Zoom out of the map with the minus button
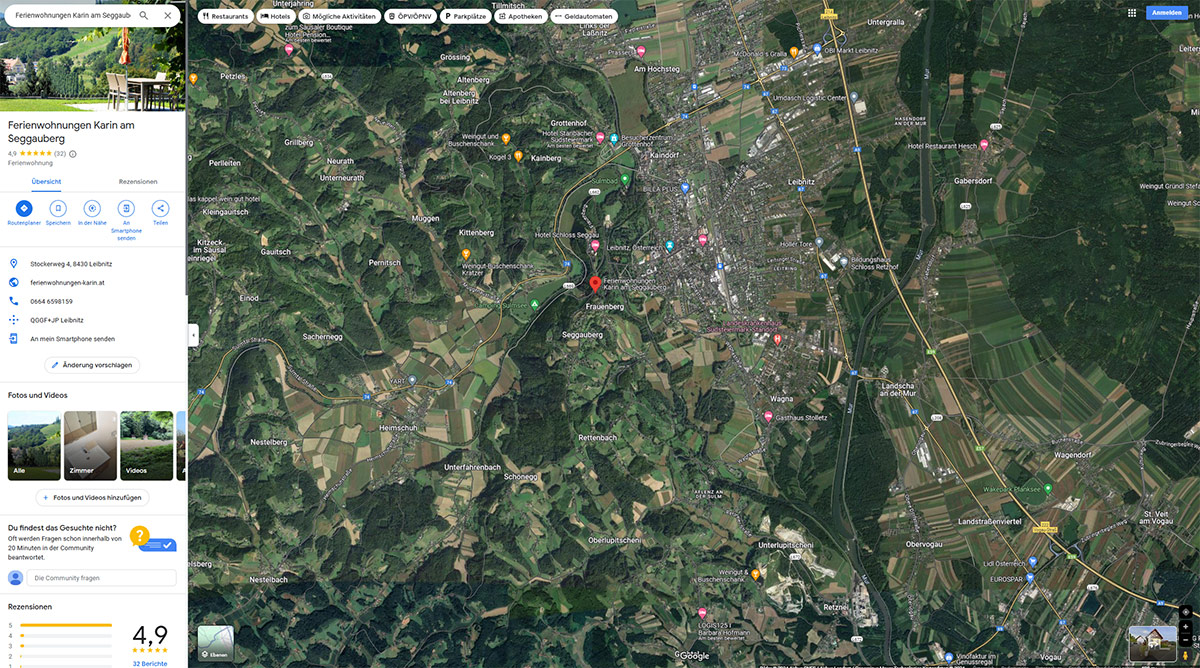The image size is (1200, 668). (x=1186, y=639)
